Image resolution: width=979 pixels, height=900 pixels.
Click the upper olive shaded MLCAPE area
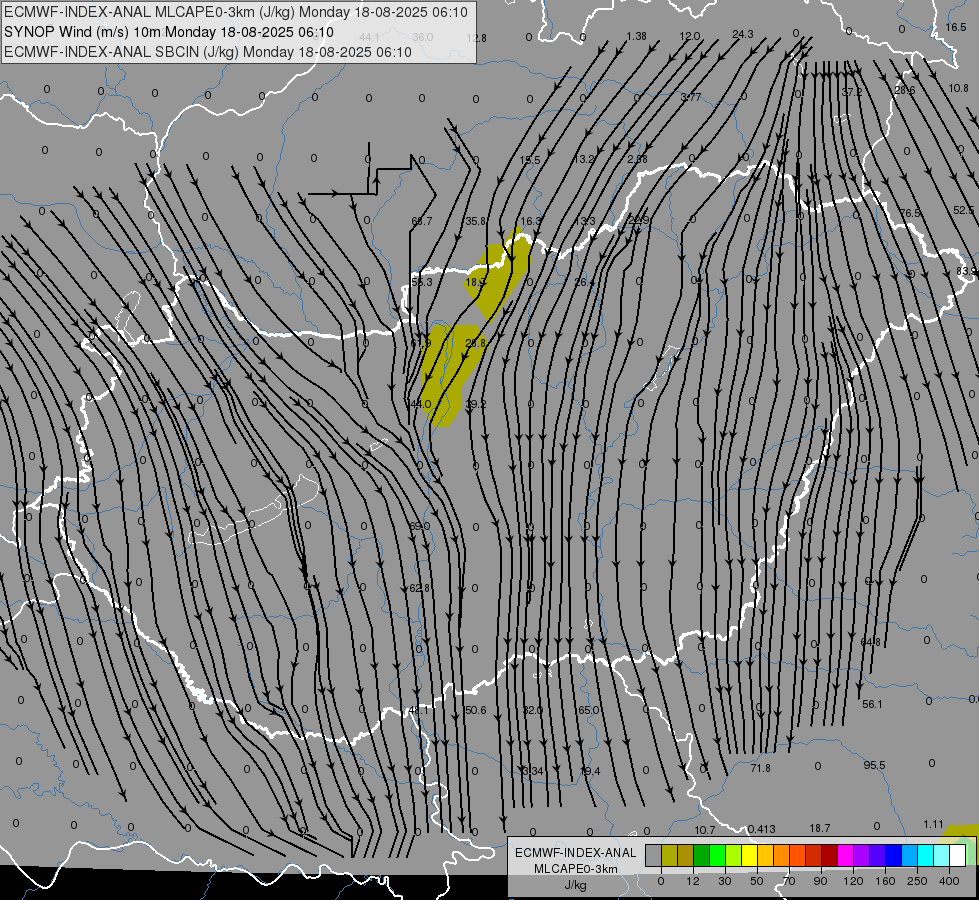(x=499, y=275)
